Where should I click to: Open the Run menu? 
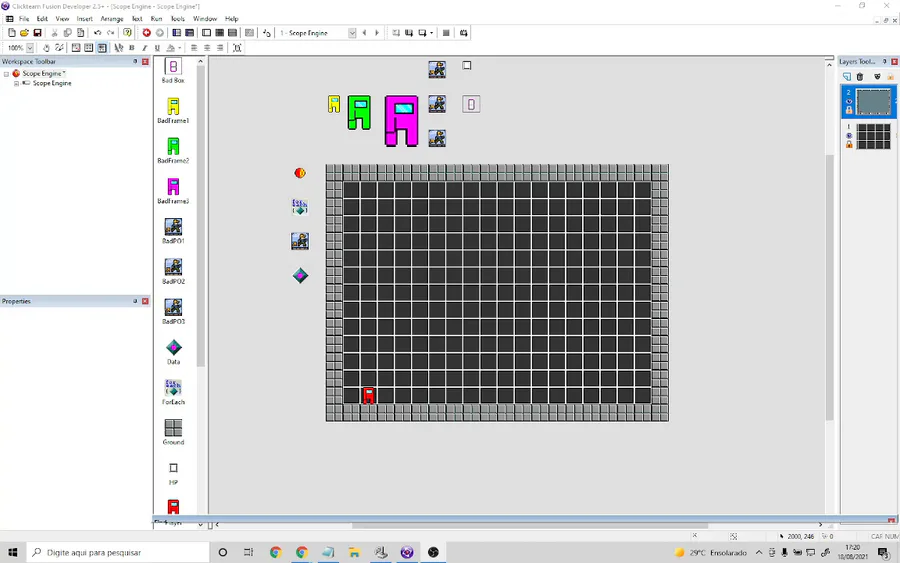tap(156, 19)
